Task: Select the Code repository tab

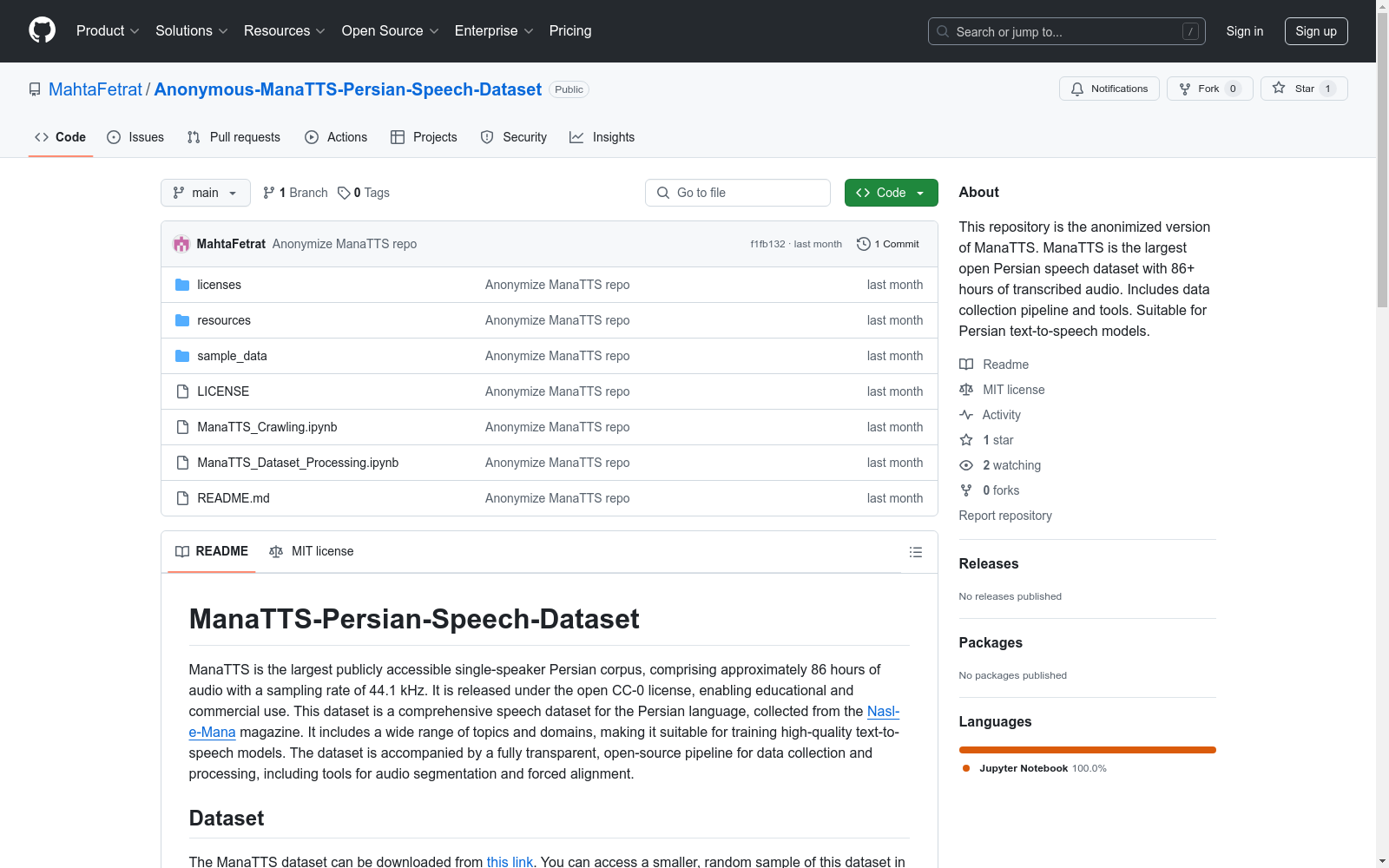Action: coord(61,137)
